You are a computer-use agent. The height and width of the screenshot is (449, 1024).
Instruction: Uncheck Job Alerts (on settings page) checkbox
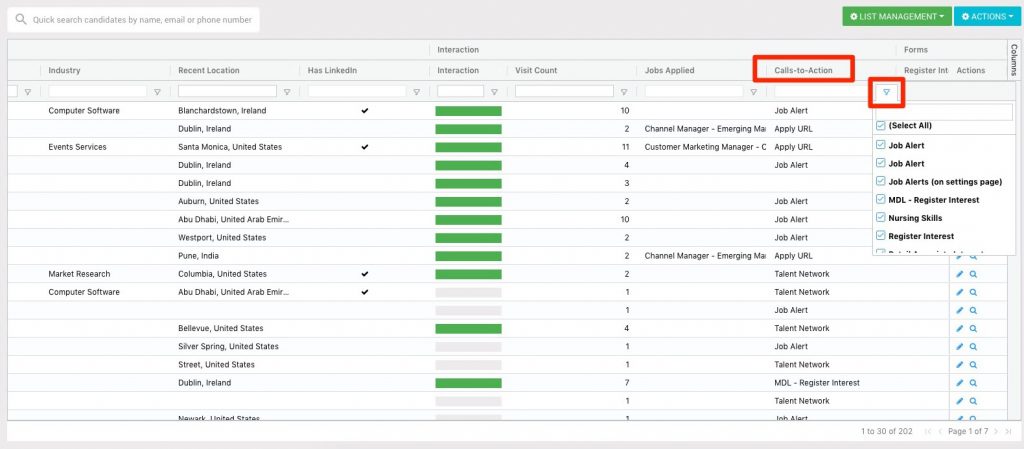pyautogui.click(x=880, y=181)
